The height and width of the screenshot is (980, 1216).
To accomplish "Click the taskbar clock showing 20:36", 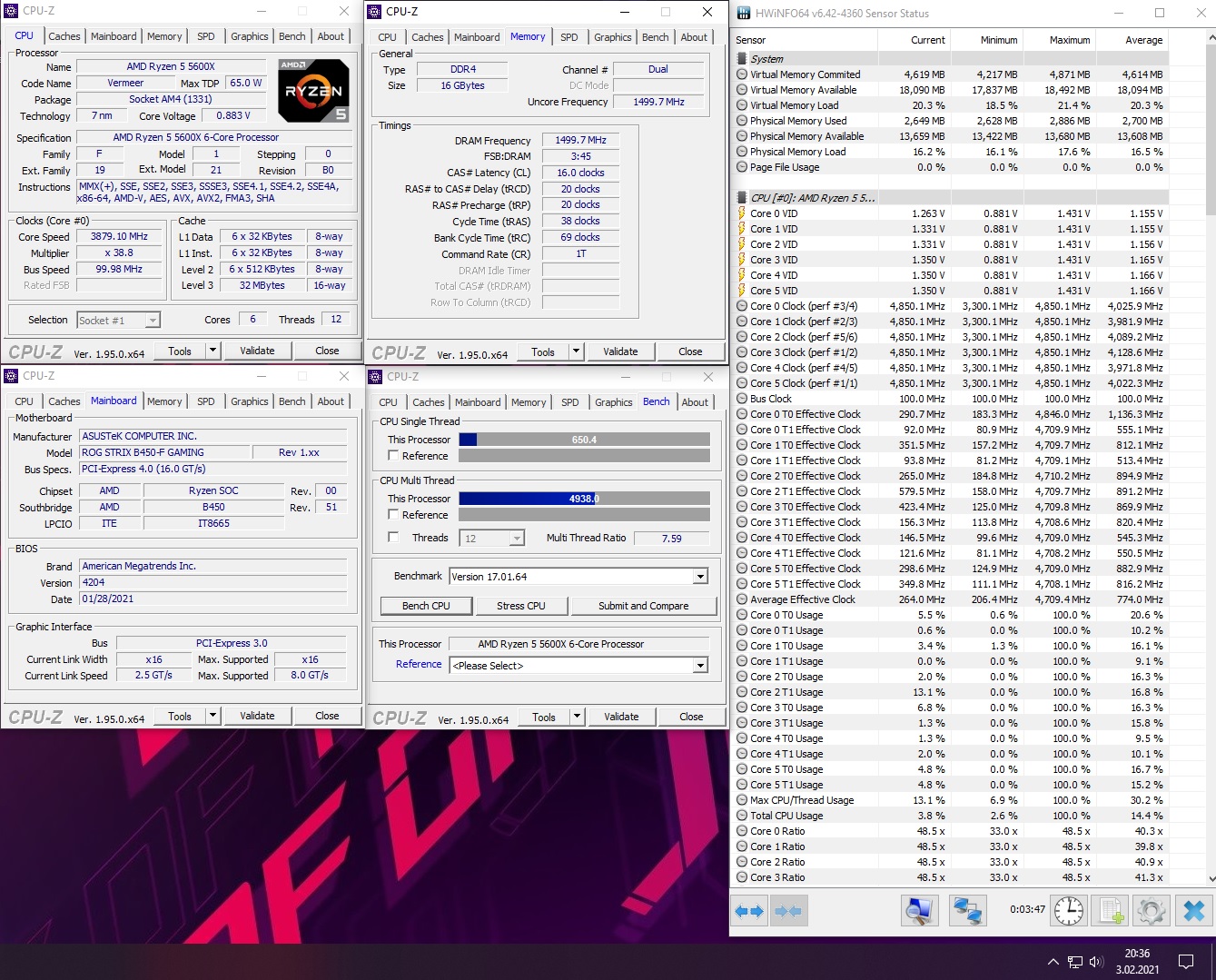I will tap(1137, 962).
